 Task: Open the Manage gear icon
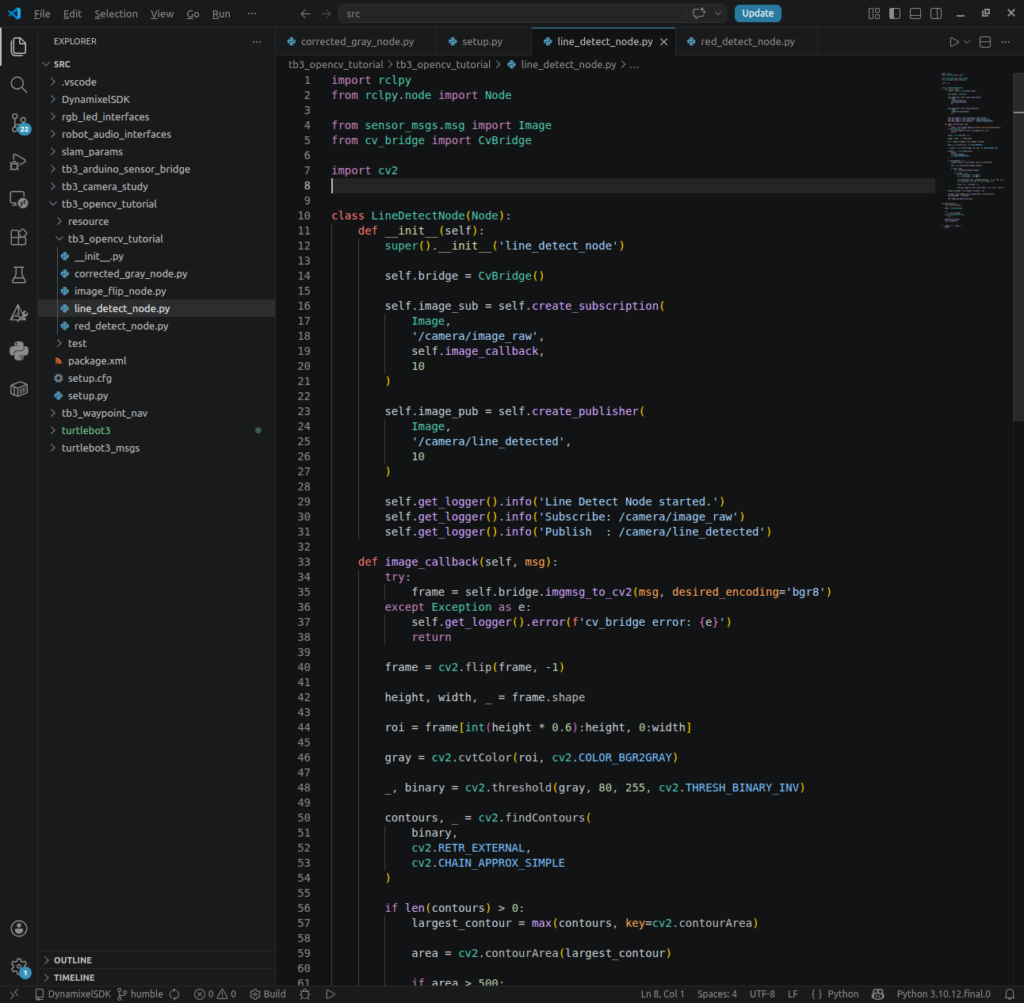point(19,966)
